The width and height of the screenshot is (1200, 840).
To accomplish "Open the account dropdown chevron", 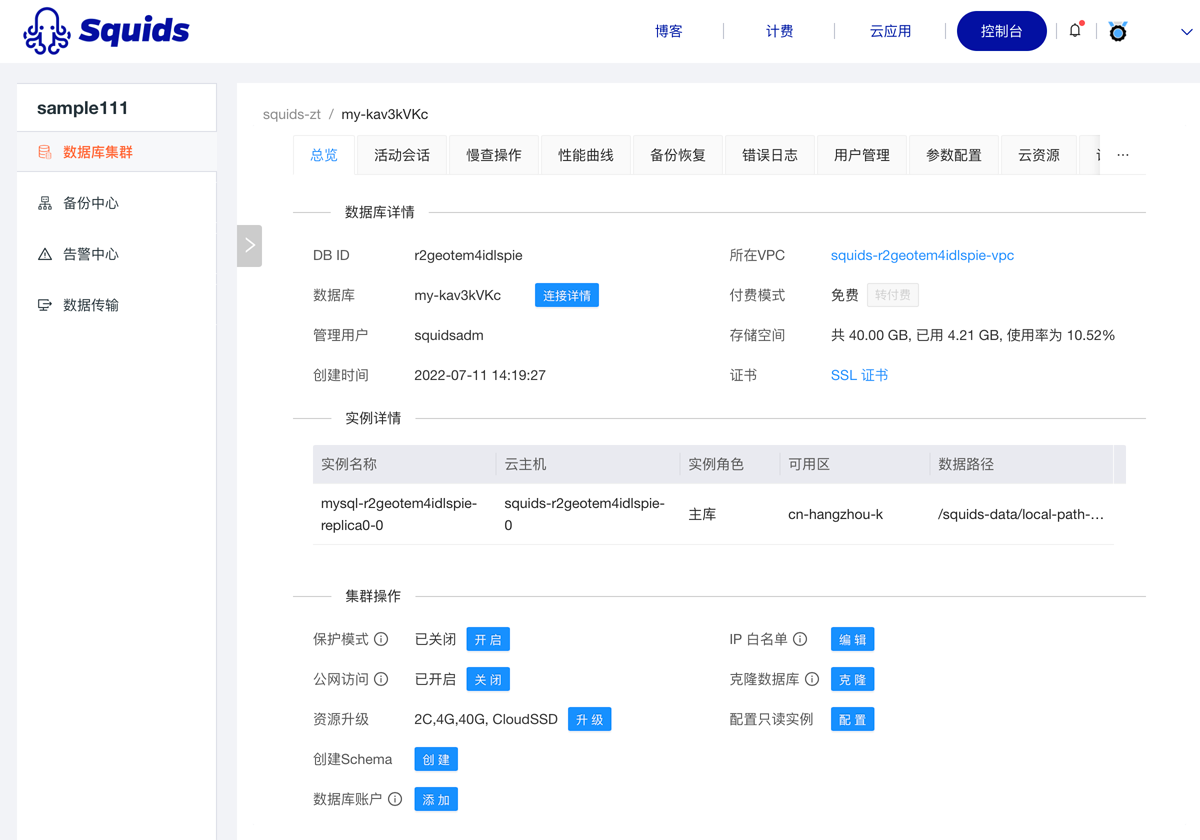I will pyautogui.click(x=1186, y=32).
